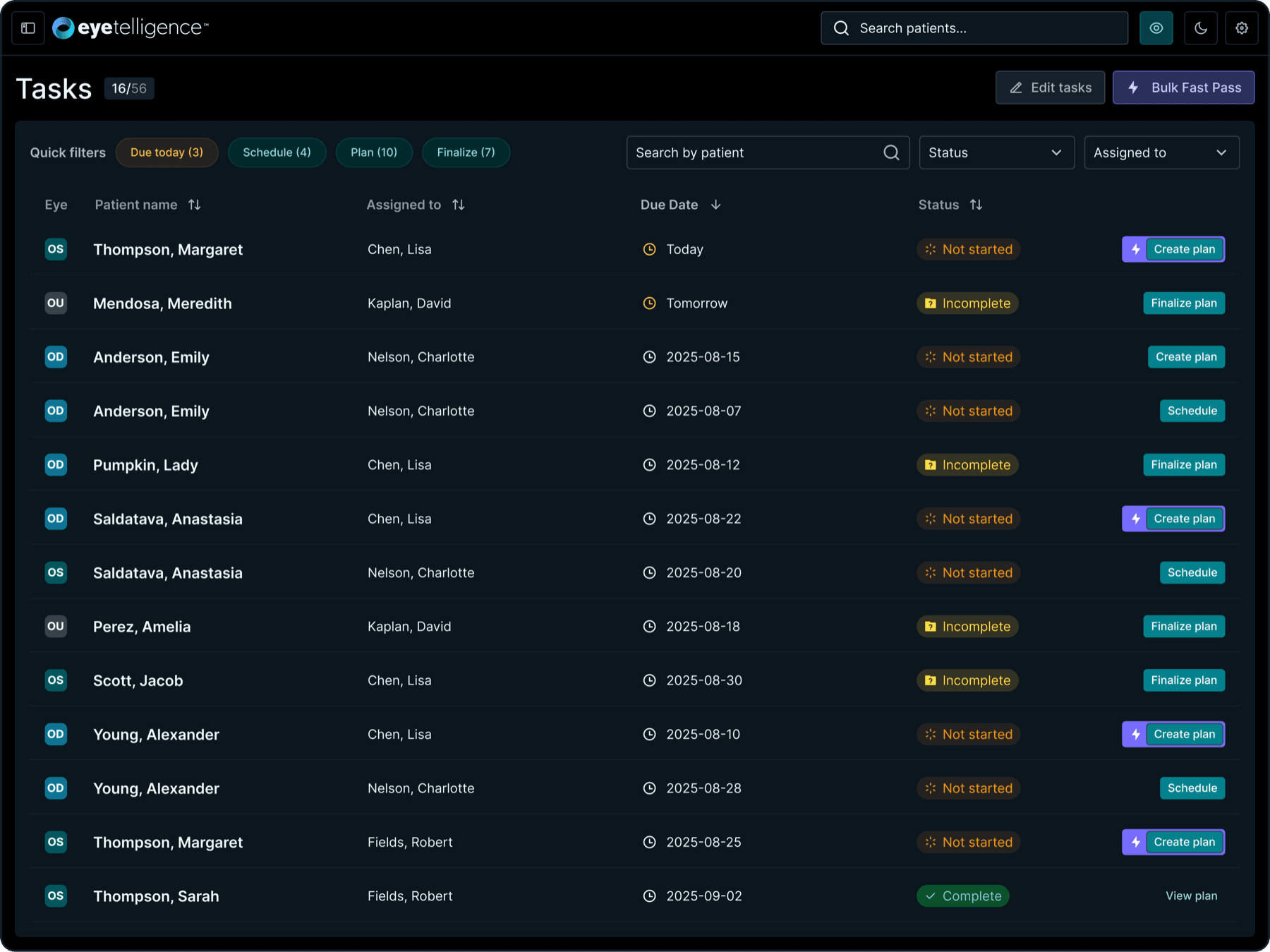Image resolution: width=1270 pixels, height=952 pixels.
Task: Toggle the Finalize (7) quick filter
Action: 466,152
